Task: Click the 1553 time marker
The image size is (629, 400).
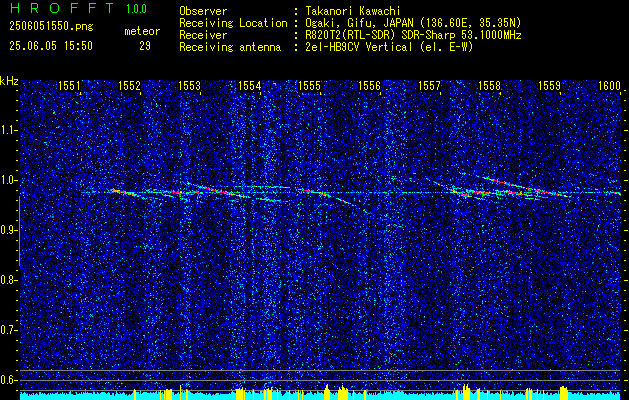Action: pyautogui.click(x=189, y=85)
